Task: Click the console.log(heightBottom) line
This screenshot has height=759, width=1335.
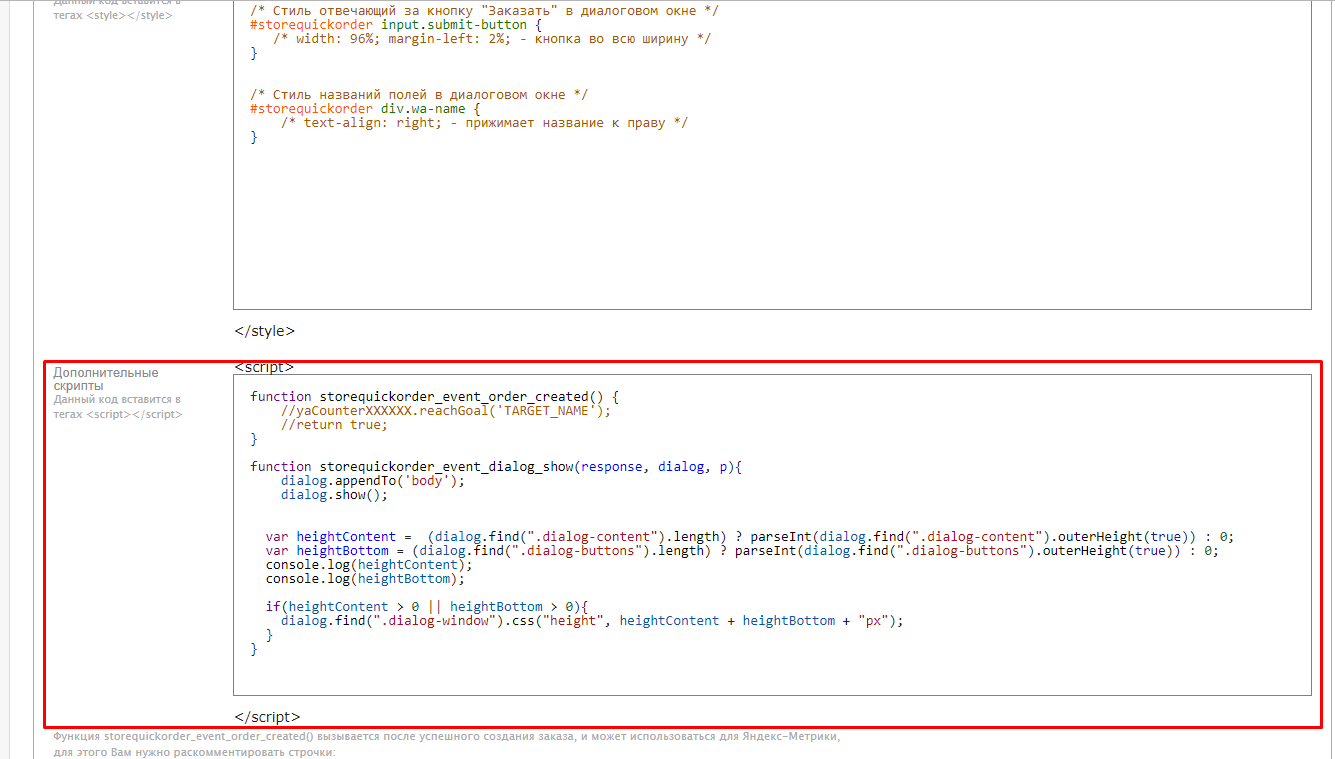Action: pos(365,579)
